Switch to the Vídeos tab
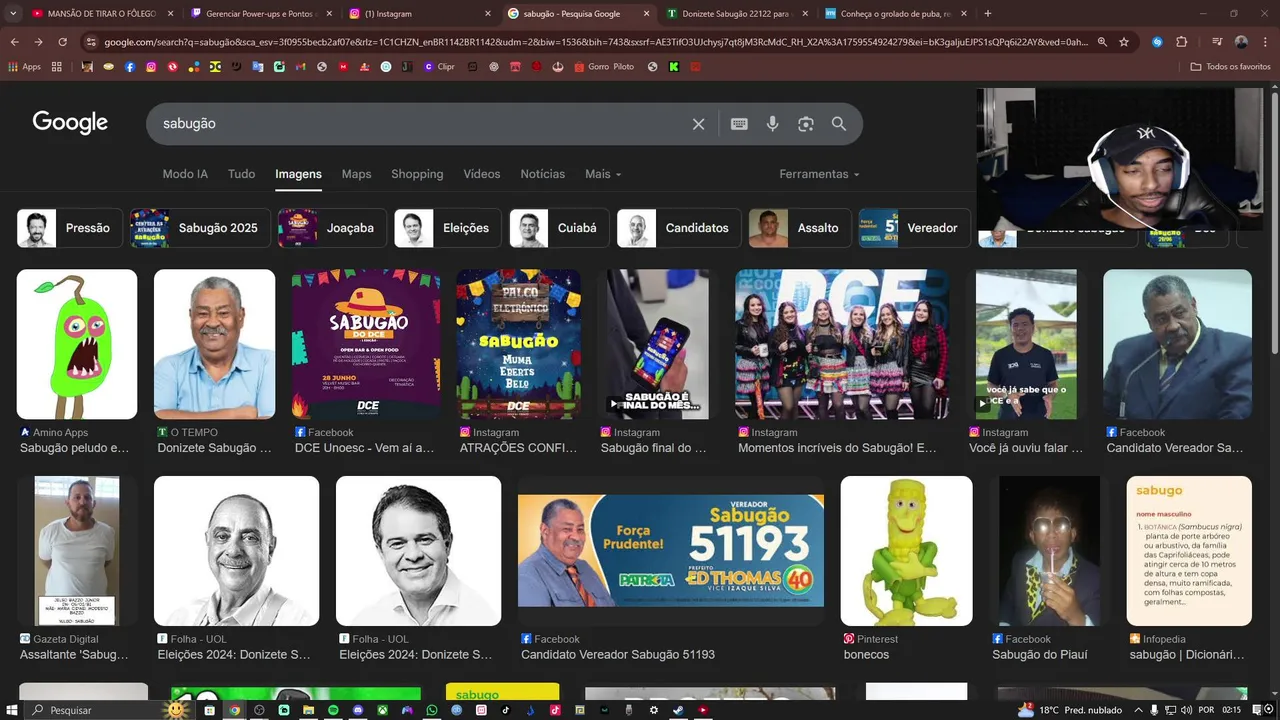Screen dimensions: 1280x720 click(x=481, y=174)
